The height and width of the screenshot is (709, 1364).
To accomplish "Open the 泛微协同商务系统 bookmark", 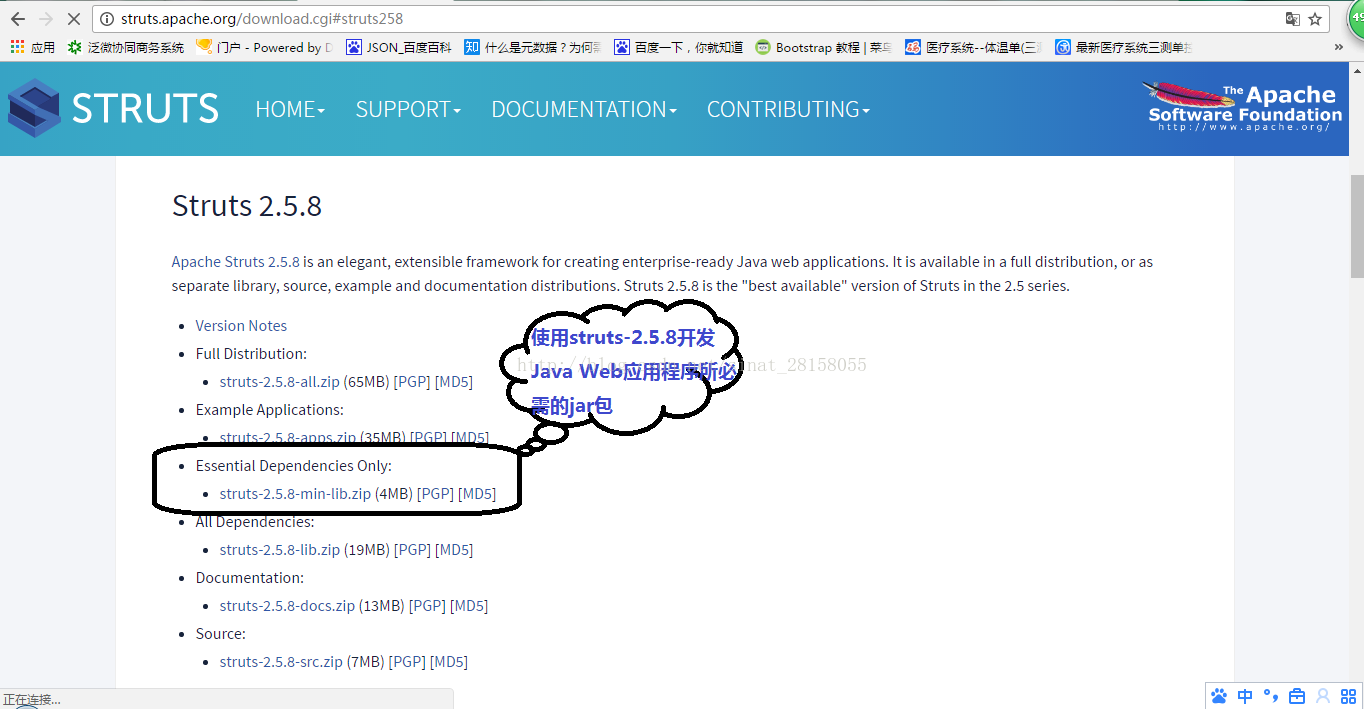I will pyautogui.click(x=126, y=47).
